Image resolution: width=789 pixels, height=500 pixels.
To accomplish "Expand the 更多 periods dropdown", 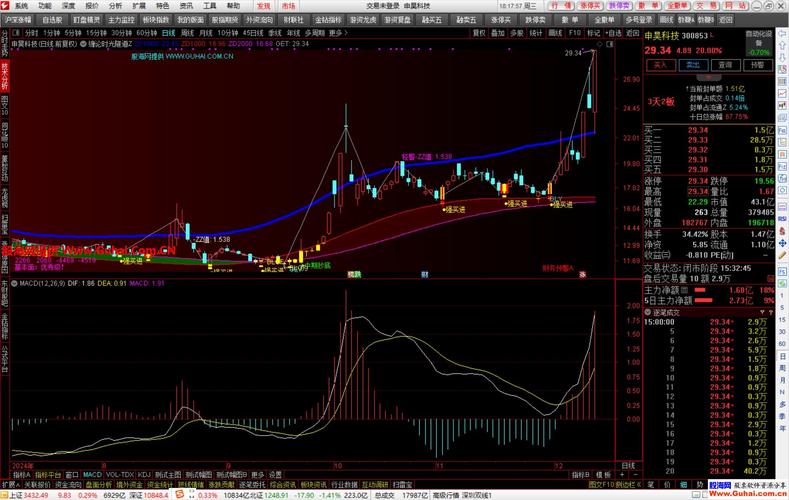I will point(338,33).
